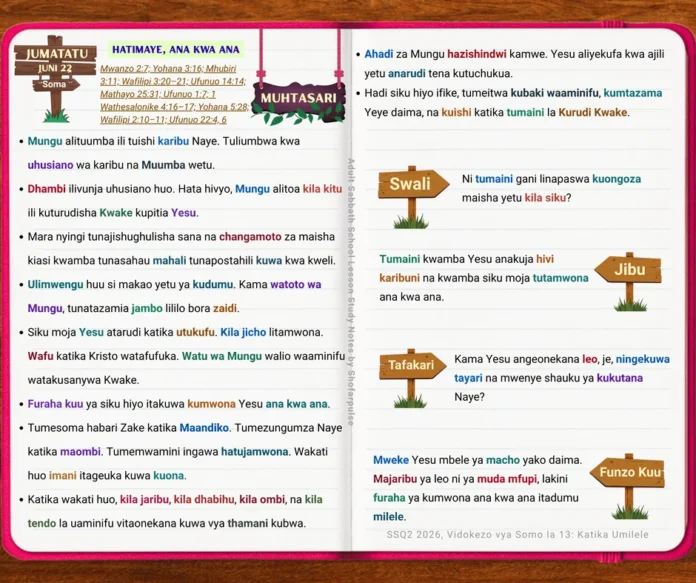Click the phrase Kurudi Kwake
The width and height of the screenshot is (696, 583).
[593, 112]
